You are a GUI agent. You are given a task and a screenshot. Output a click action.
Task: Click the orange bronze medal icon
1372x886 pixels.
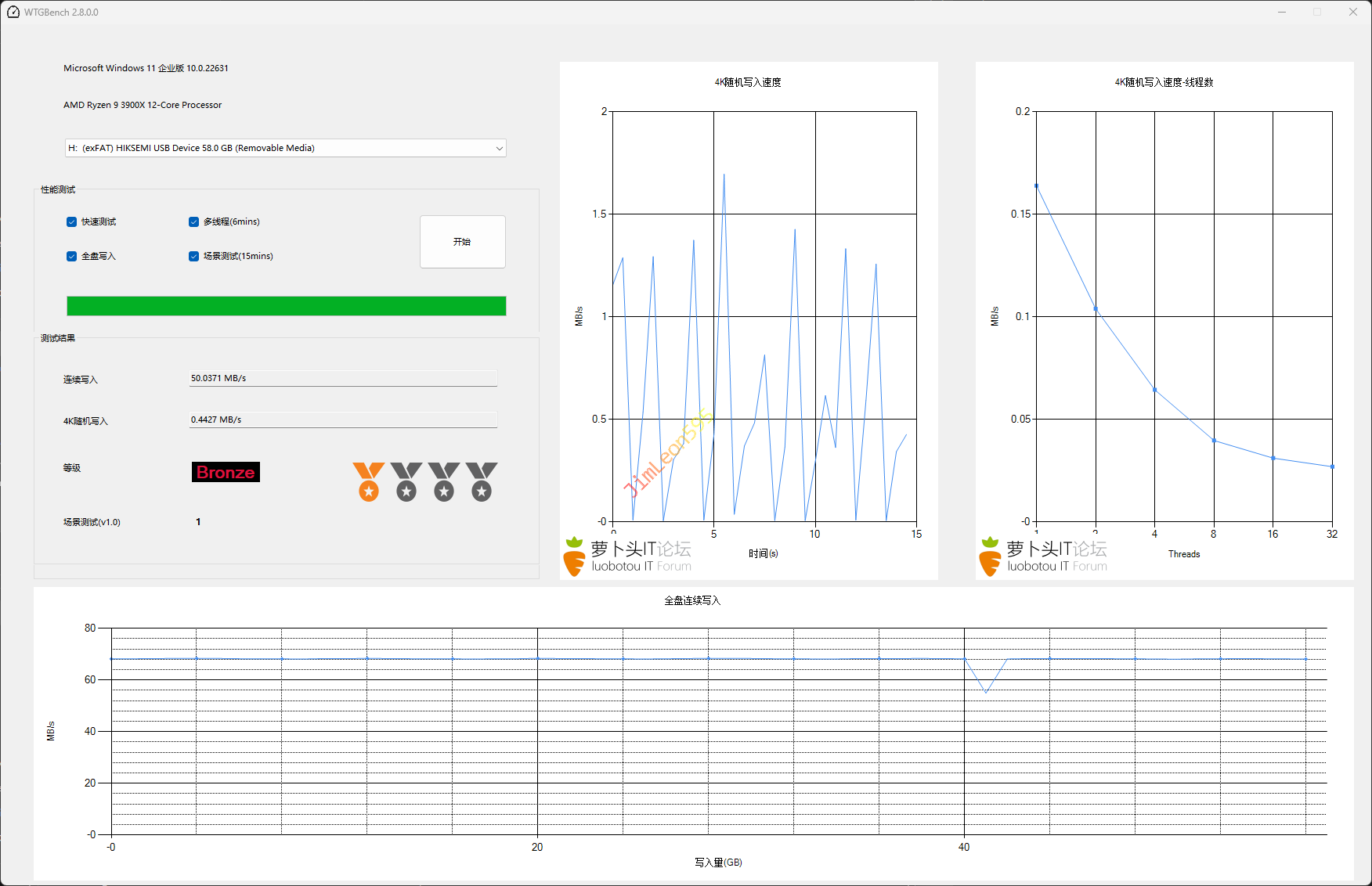pos(368,481)
